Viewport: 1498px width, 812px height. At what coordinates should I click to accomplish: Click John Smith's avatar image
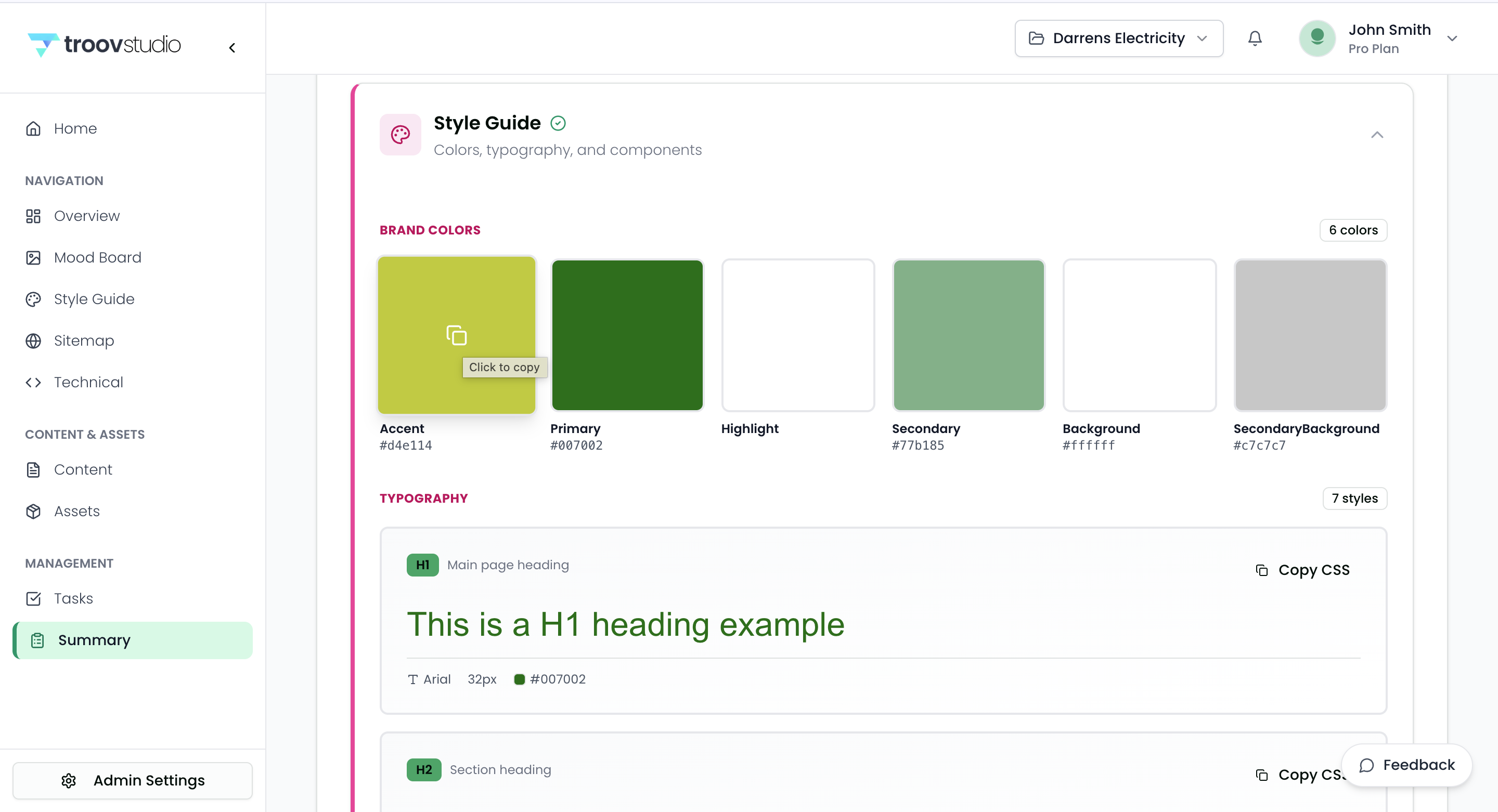[1316, 38]
